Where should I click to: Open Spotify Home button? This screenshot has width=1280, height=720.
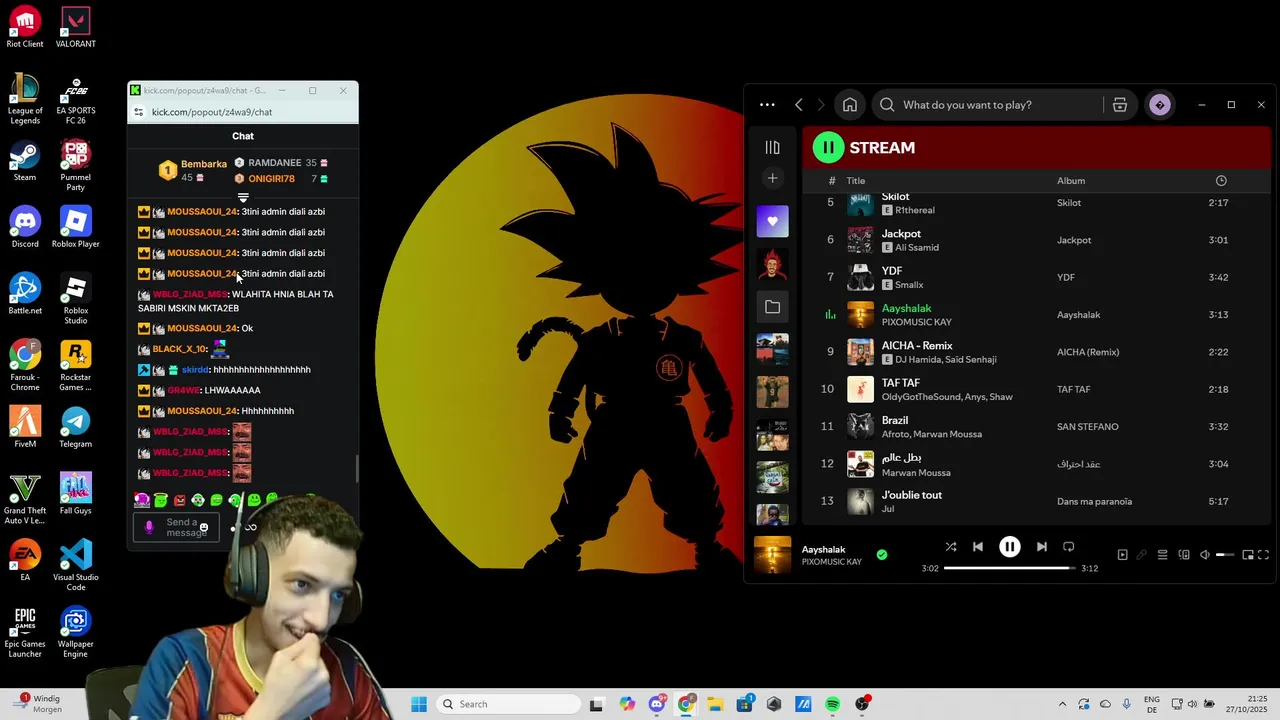coord(850,105)
